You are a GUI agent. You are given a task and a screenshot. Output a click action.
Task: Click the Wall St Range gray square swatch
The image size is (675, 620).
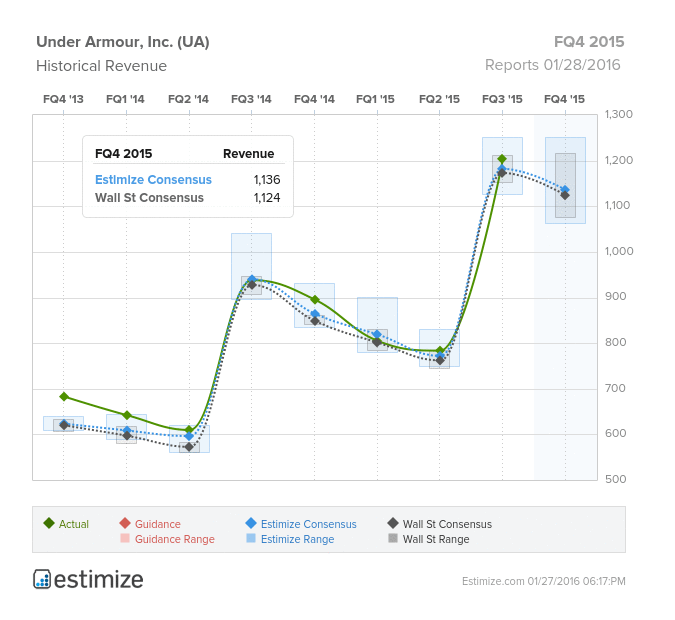pyautogui.click(x=393, y=538)
